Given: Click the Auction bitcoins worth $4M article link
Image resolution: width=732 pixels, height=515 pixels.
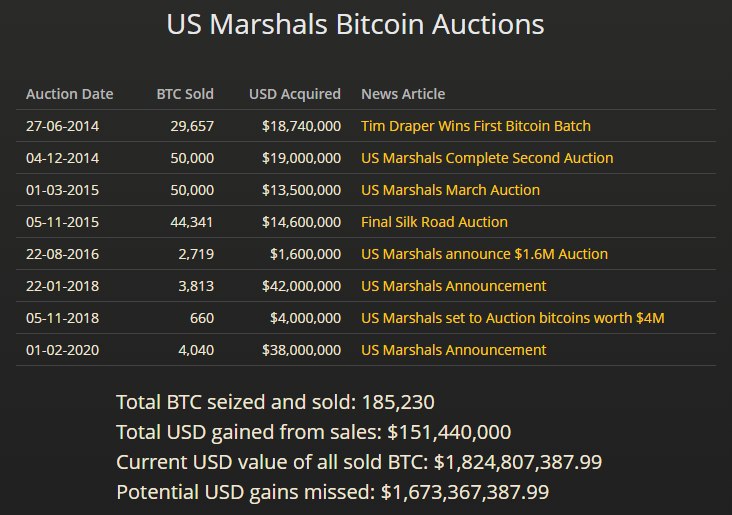Looking at the screenshot, I should pos(512,318).
